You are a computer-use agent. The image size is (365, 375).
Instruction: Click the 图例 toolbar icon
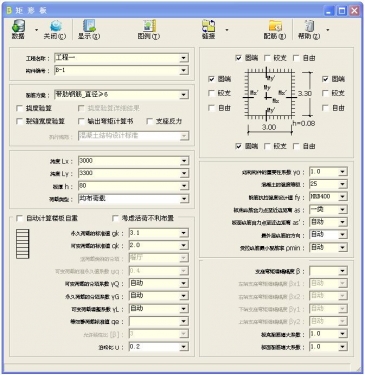(149, 26)
